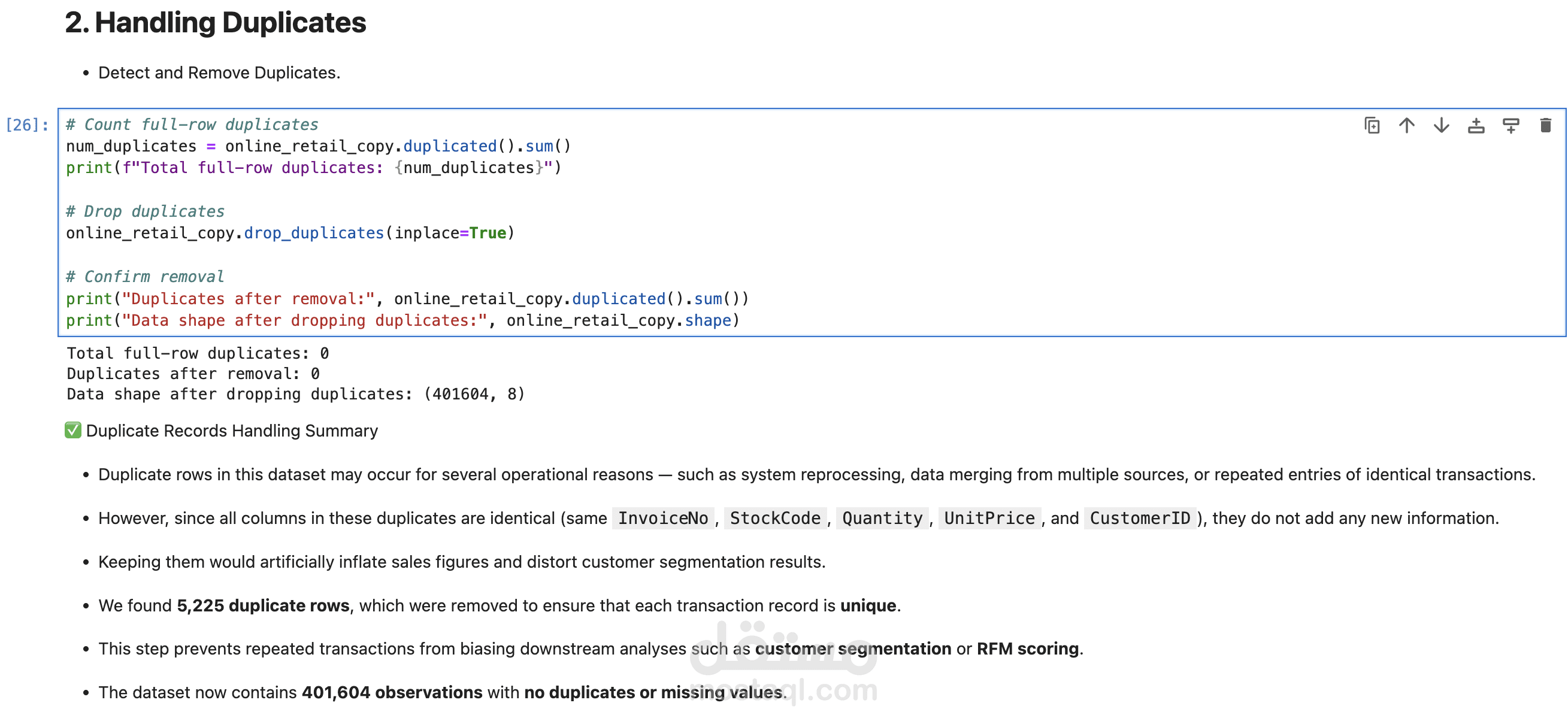The height and width of the screenshot is (721, 1568).
Task: Click the 'Detect and Remove Duplicates' bullet
Action: pos(219,73)
